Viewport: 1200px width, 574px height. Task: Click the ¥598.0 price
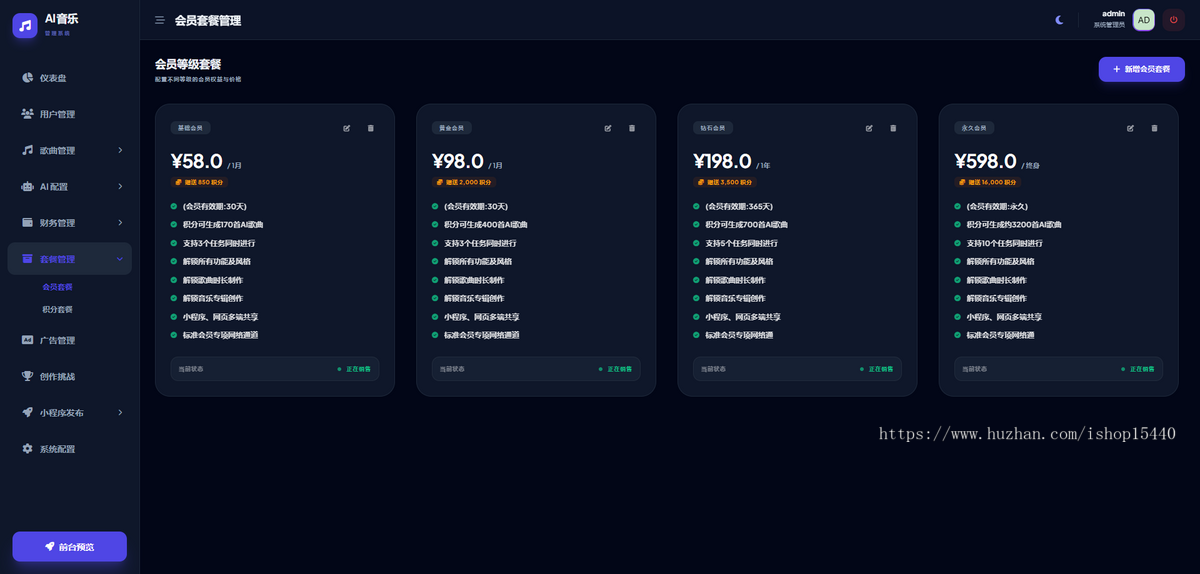(x=986, y=161)
